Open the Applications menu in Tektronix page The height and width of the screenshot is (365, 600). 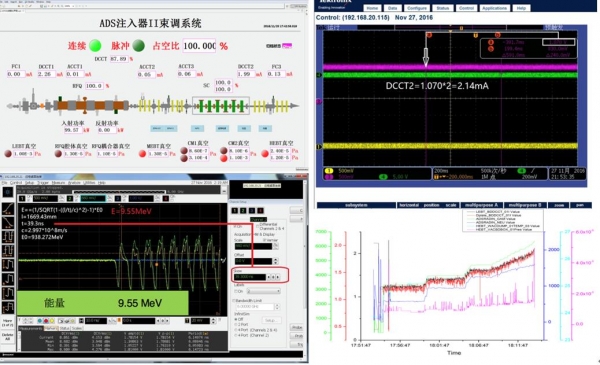494,8
